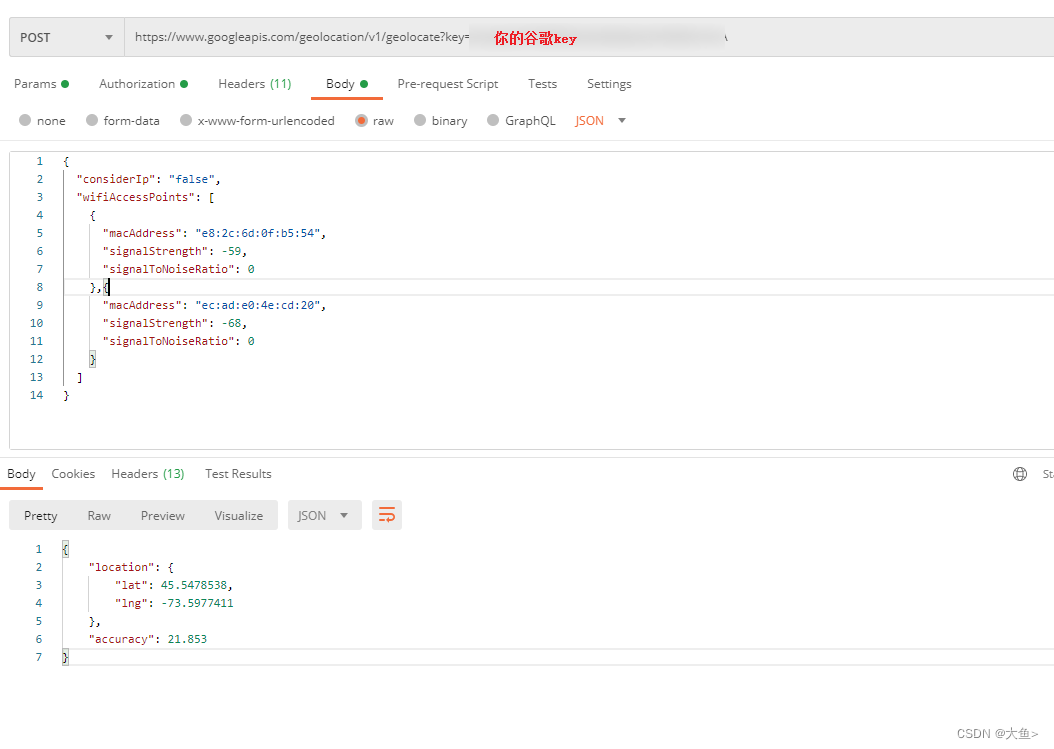Screen dimensions: 1054x749
Task: Click the globe icon above the response panel
Action: 1017,474
